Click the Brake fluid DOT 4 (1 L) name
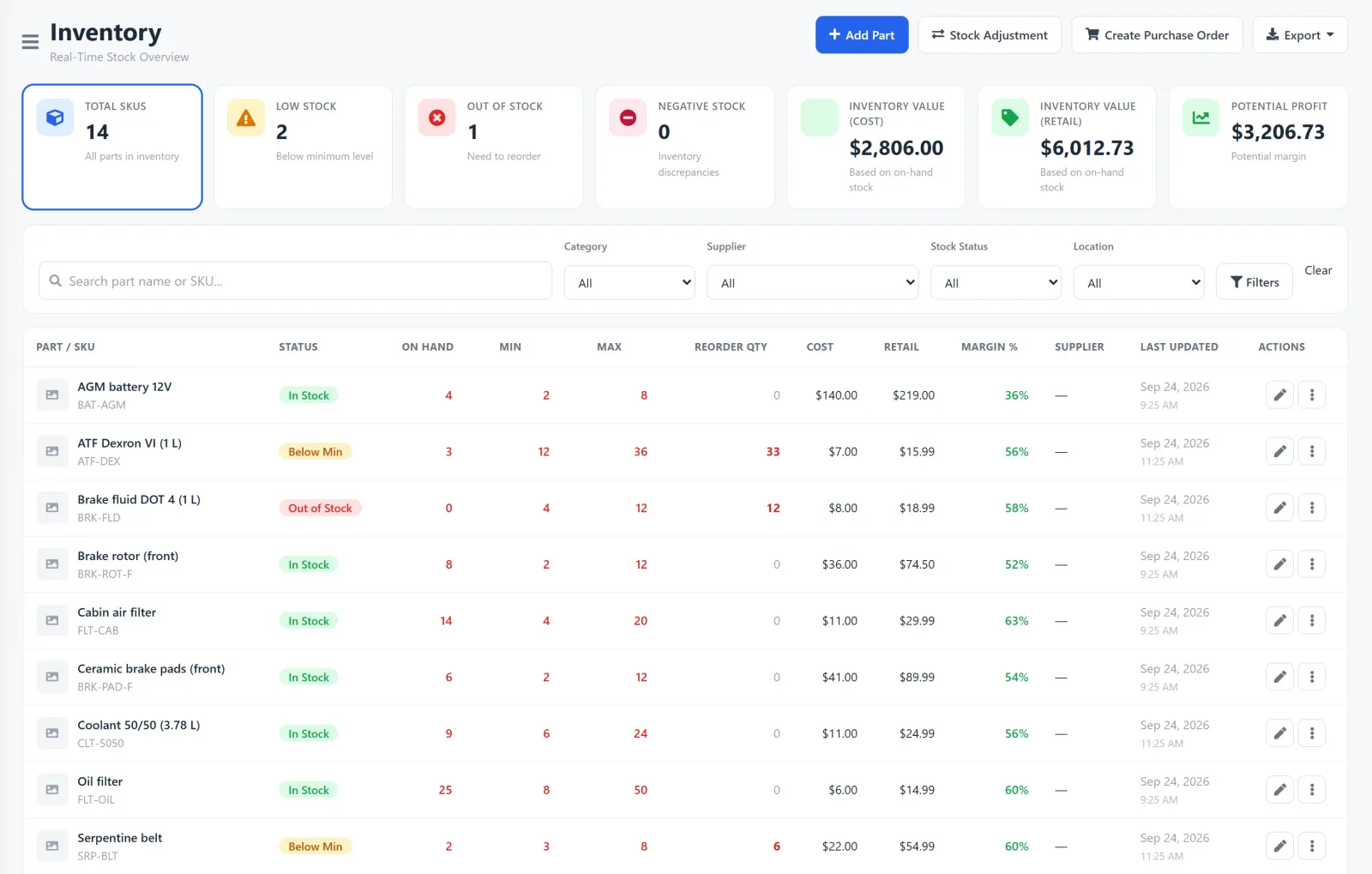The height and width of the screenshot is (874, 1372). pos(139,499)
